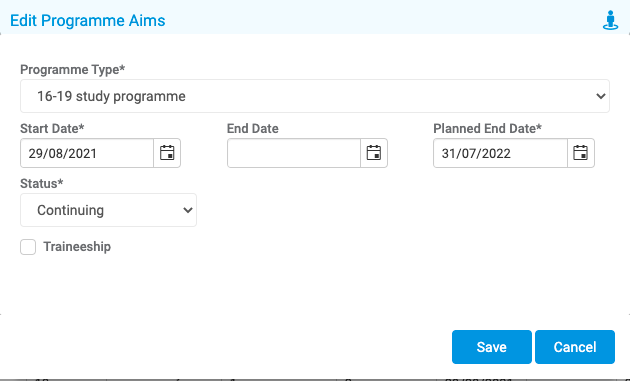Click the Edit Programme Aims dialog title

[88, 20]
